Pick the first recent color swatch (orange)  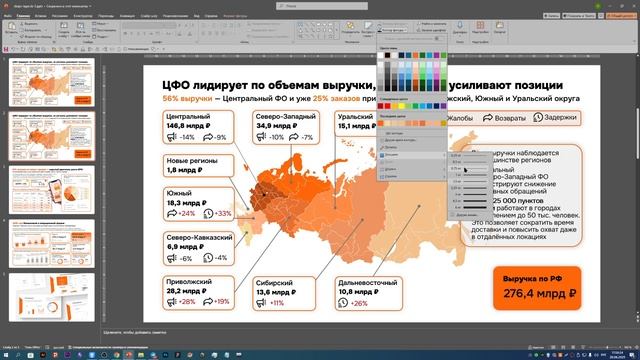[380, 123]
